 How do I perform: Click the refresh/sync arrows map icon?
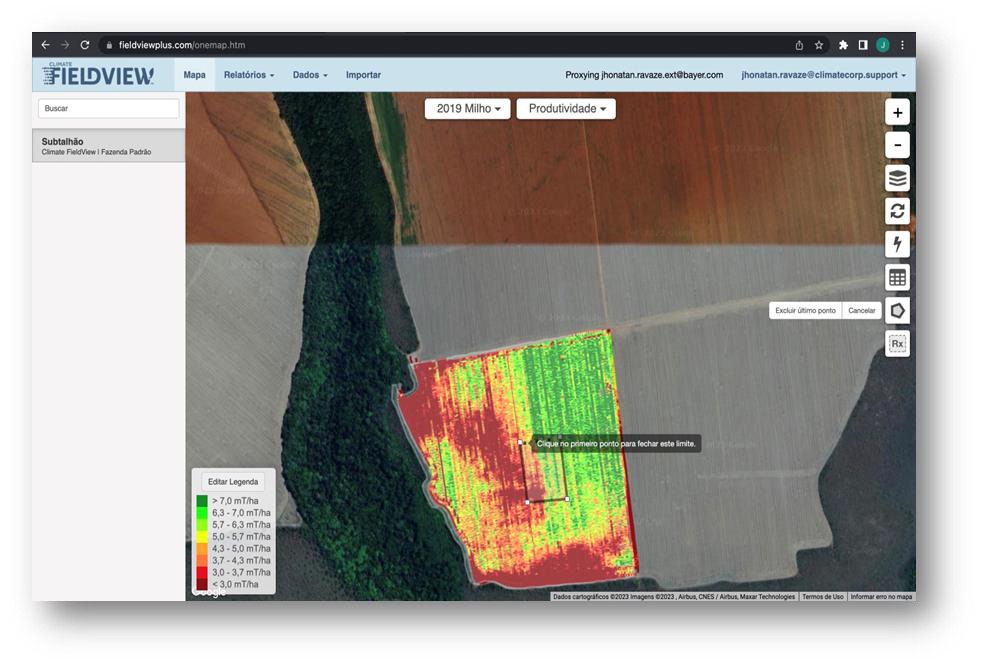(x=897, y=211)
